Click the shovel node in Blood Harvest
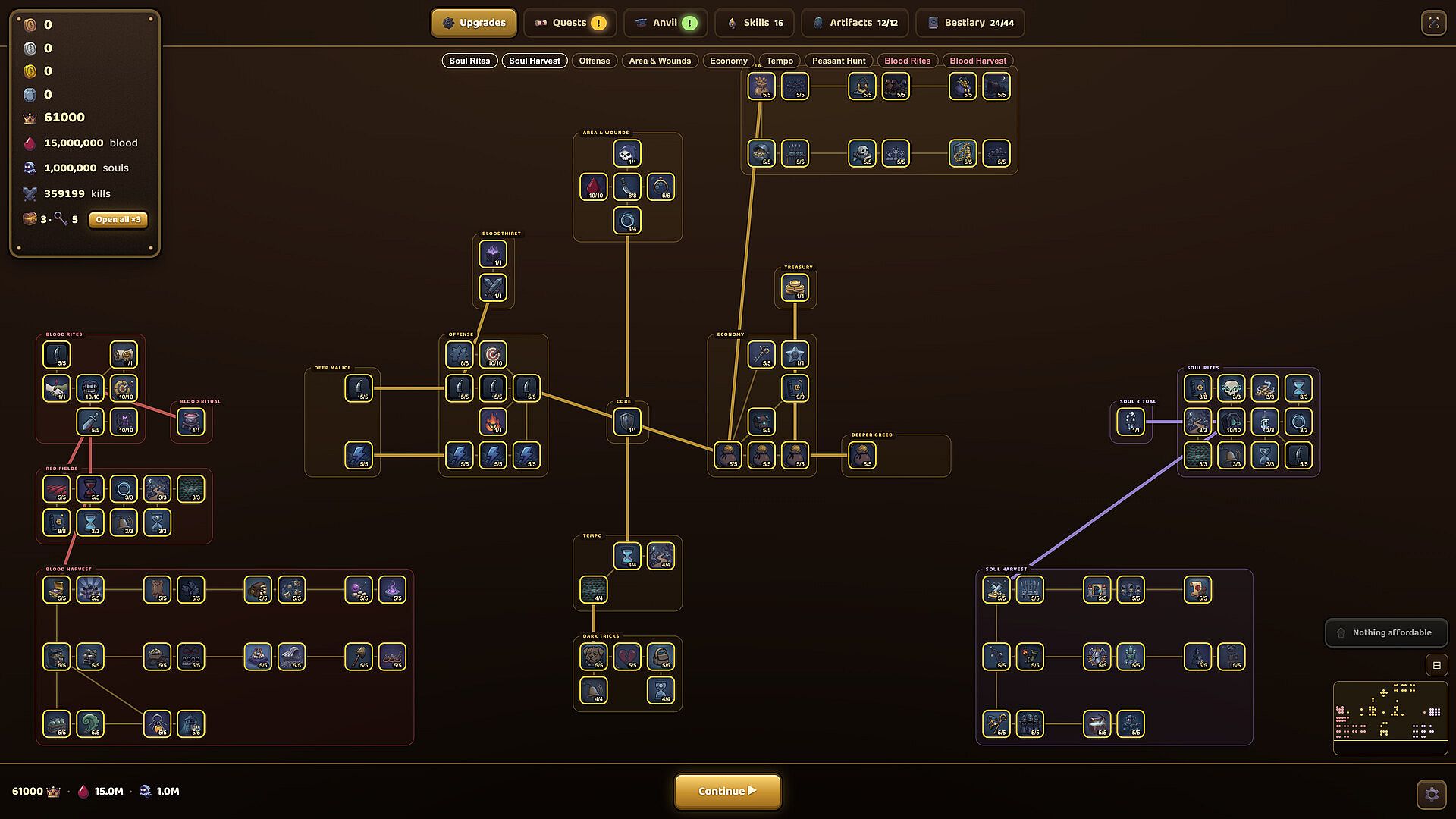The height and width of the screenshot is (819, 1456). [359, 657]
